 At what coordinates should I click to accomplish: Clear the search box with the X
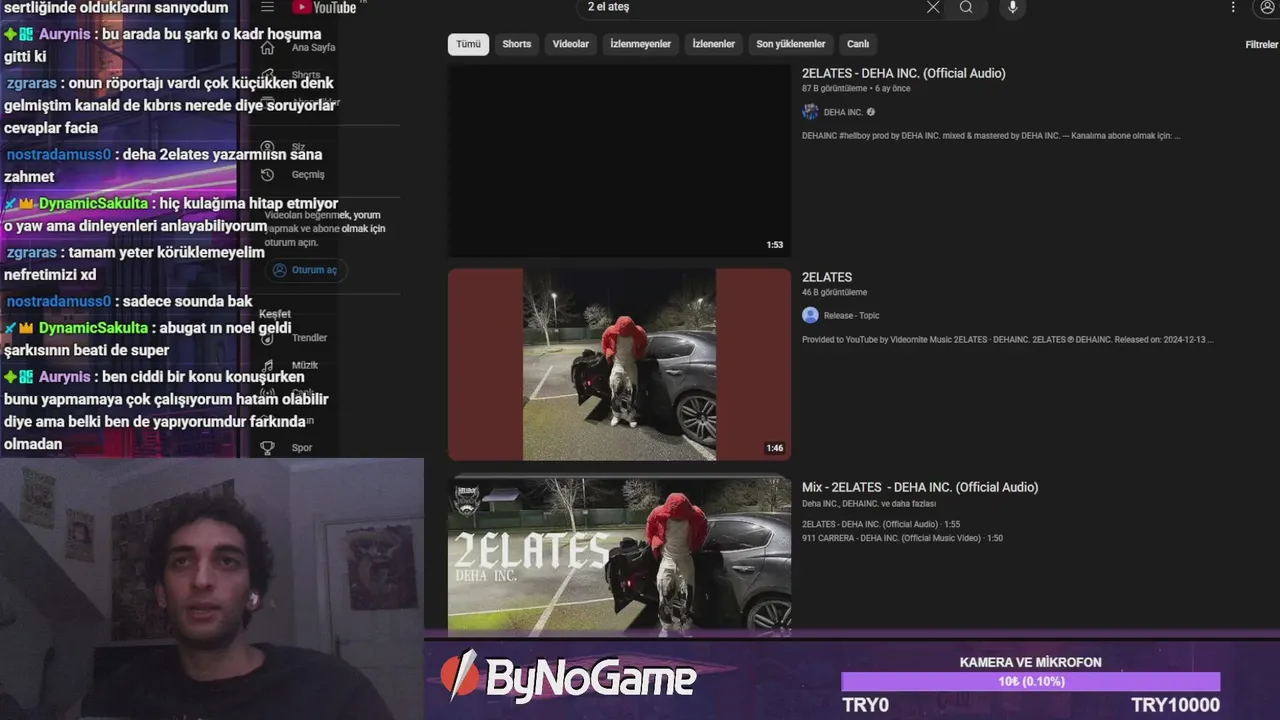(933, 7)
